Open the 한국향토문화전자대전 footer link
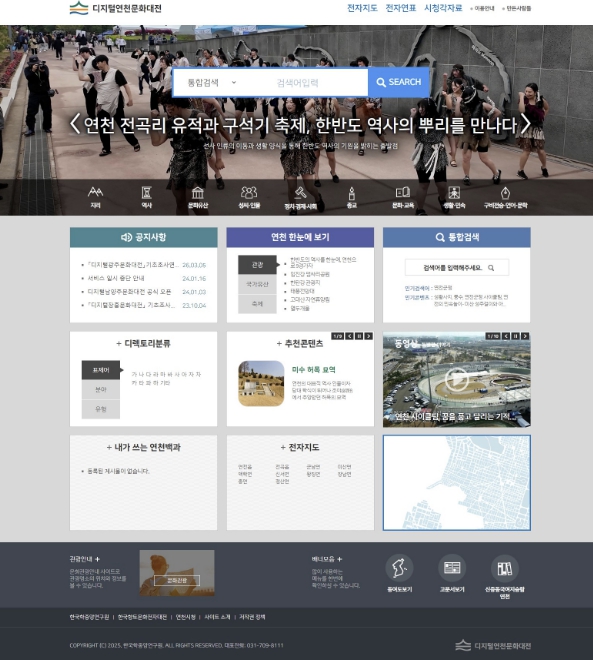 click(142, 617)
